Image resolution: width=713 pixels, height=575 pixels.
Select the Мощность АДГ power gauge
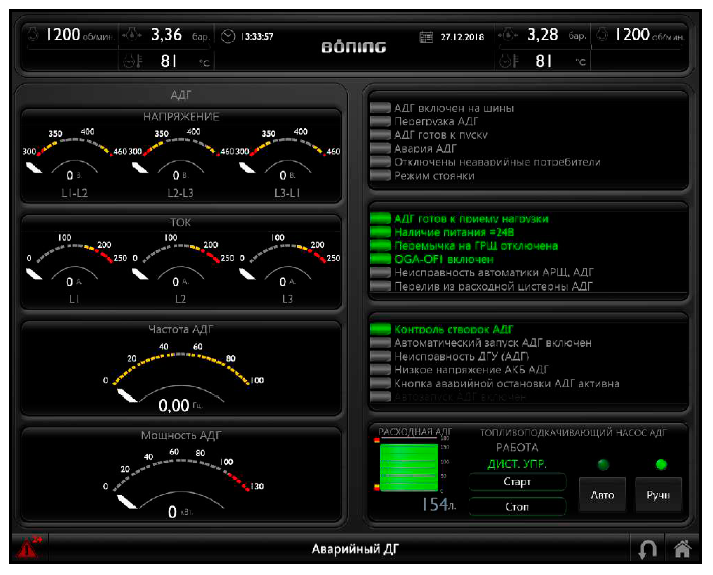point(180,476)
